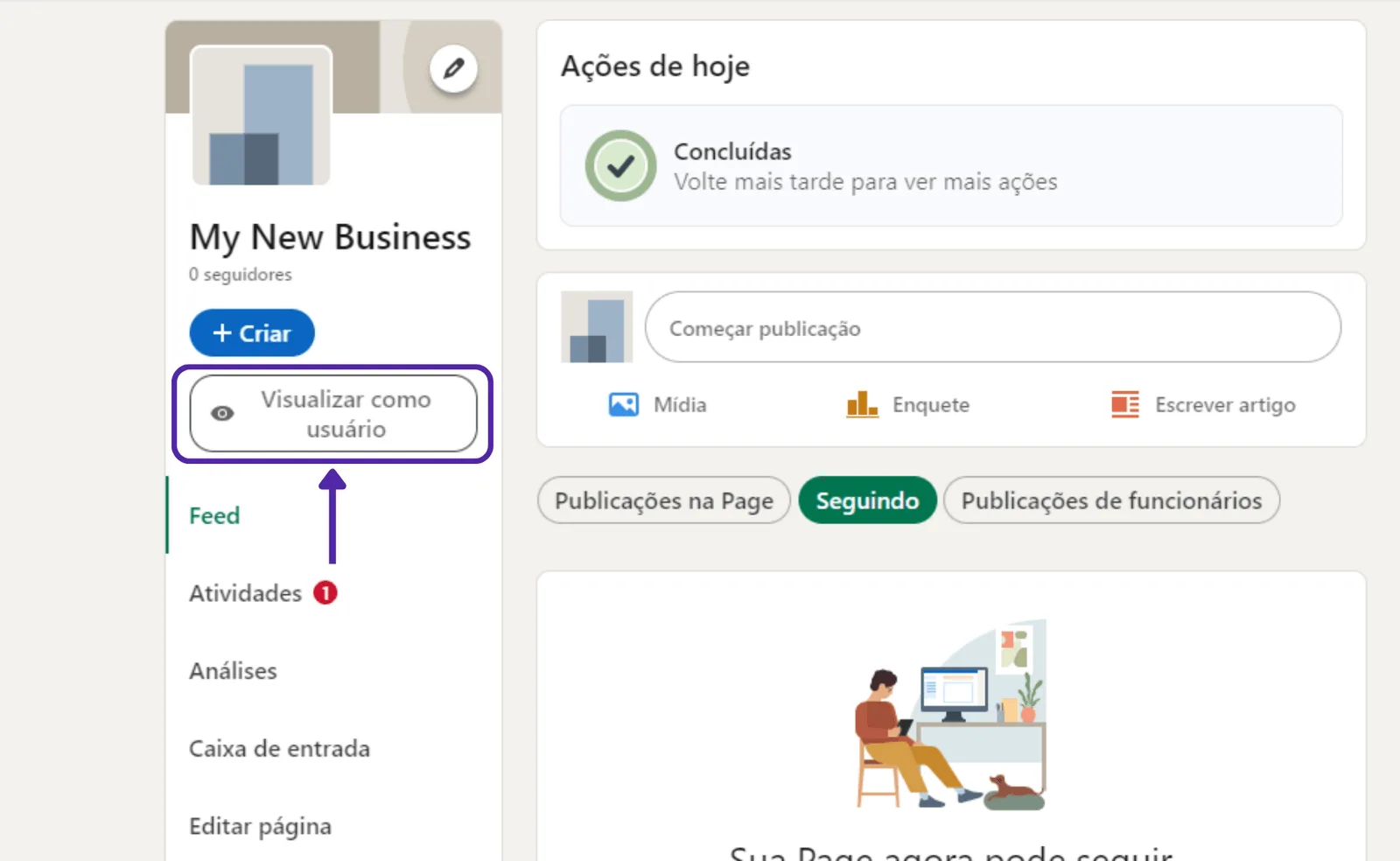Click Visualizar como usuário button
Viewport: 1400px width, 861px height.
333,414
